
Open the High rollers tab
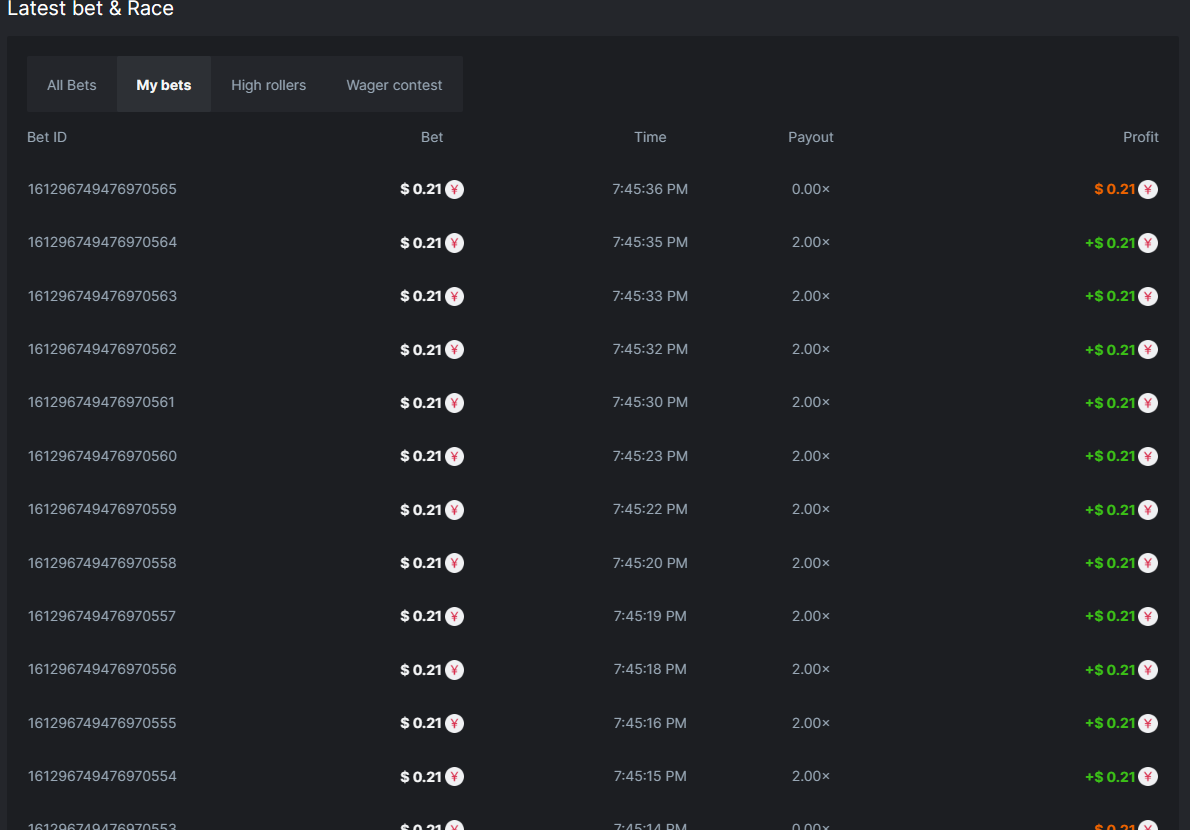(x=268, y=85)
